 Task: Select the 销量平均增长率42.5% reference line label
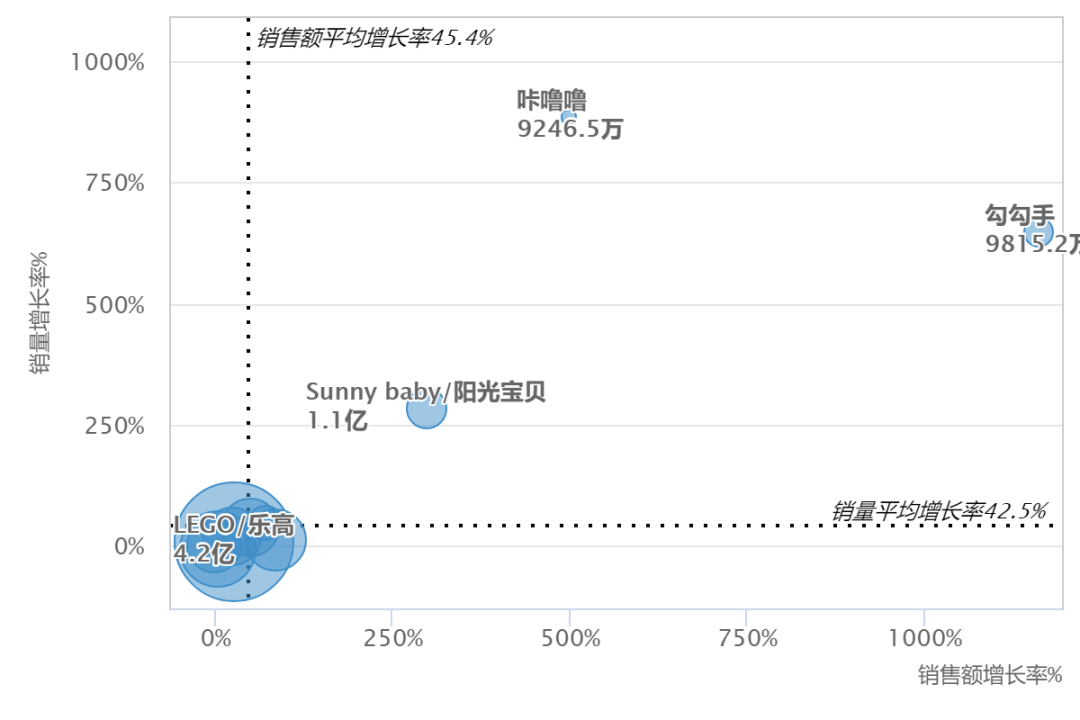939,511
